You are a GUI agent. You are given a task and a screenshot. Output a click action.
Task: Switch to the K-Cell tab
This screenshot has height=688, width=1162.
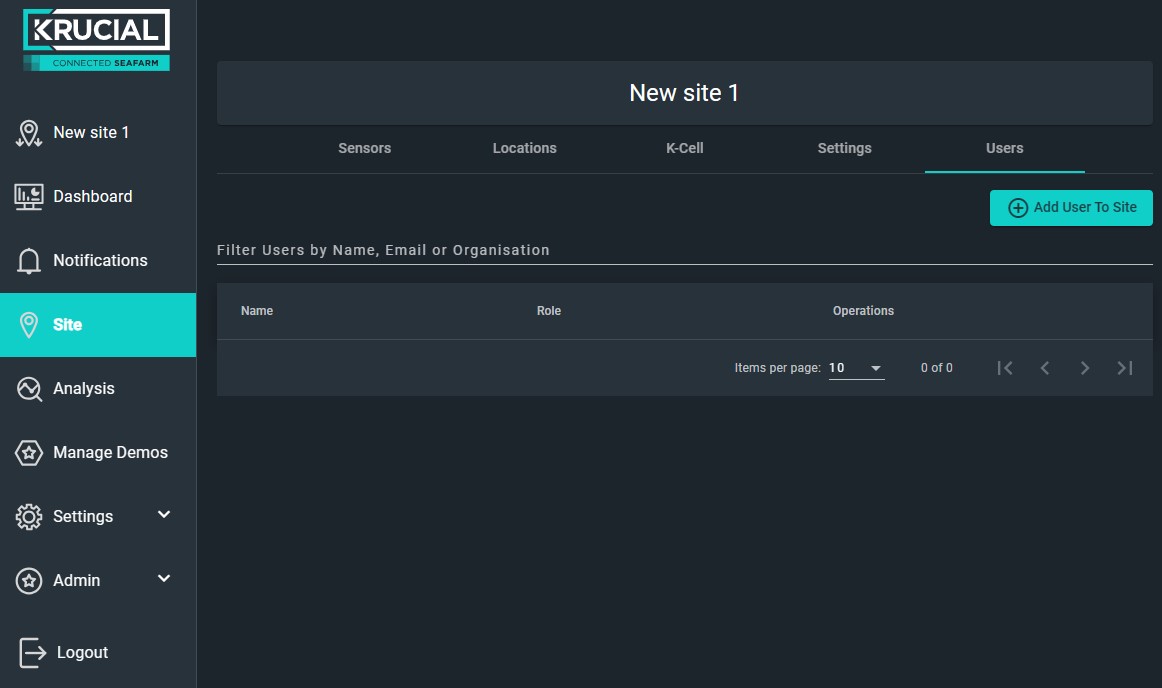pos(685,148)
